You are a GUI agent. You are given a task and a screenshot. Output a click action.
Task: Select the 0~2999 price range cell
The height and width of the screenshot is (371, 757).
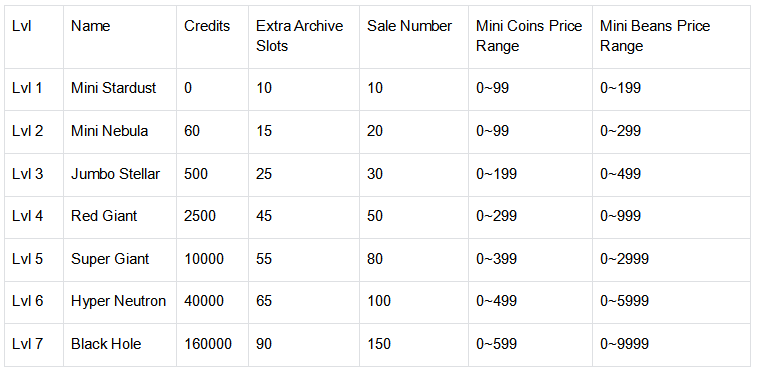click(624, 259)
